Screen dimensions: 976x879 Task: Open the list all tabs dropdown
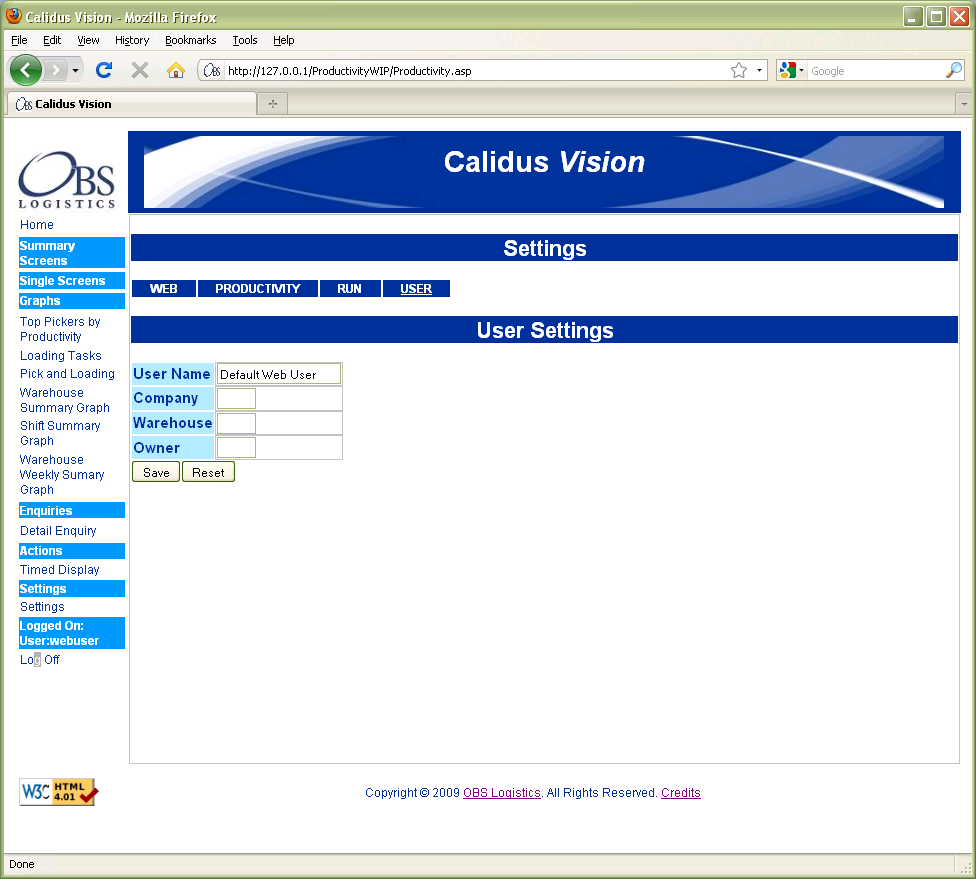(x=964, y=103)
